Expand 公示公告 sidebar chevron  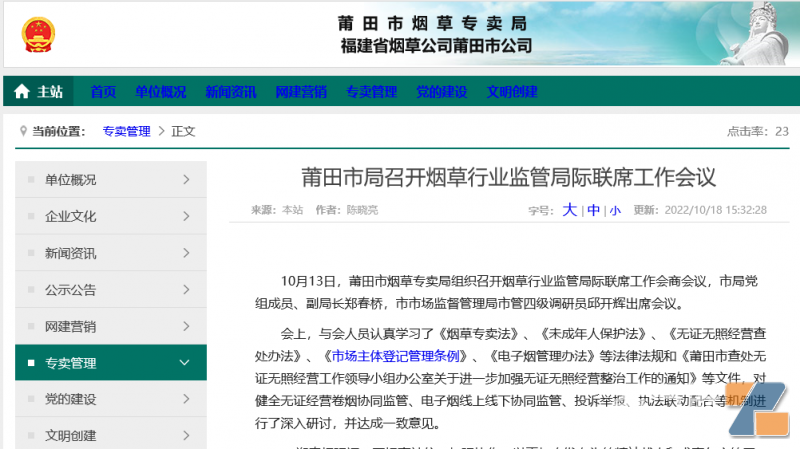186,290
